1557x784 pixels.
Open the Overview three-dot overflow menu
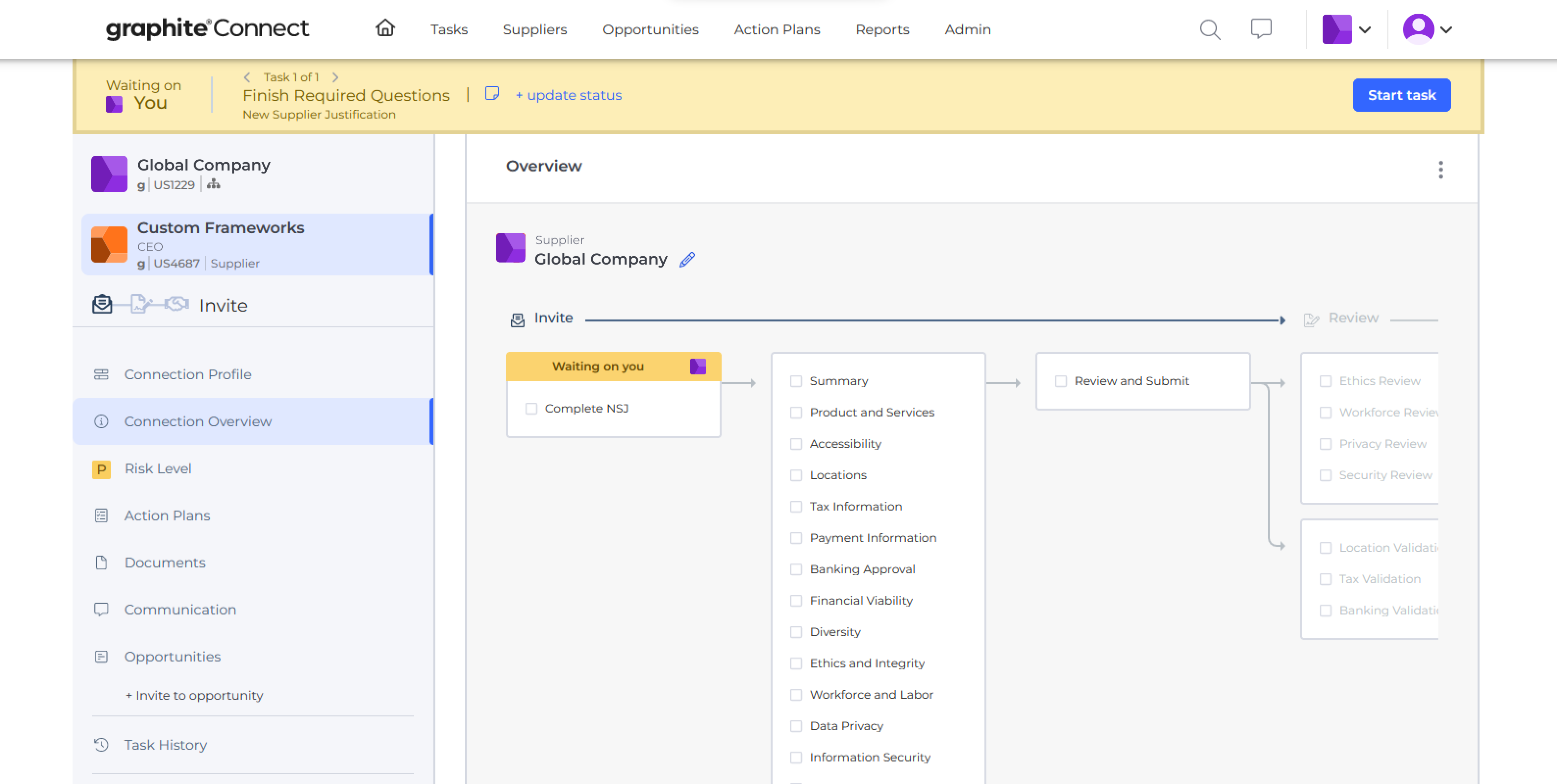tap(1441, 170)
